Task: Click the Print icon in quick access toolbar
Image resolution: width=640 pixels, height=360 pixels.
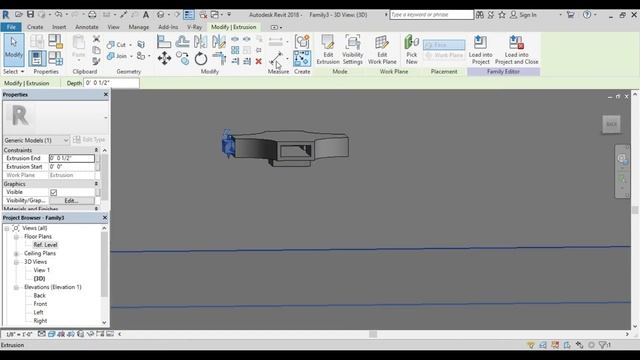Action: click(92, 15)
